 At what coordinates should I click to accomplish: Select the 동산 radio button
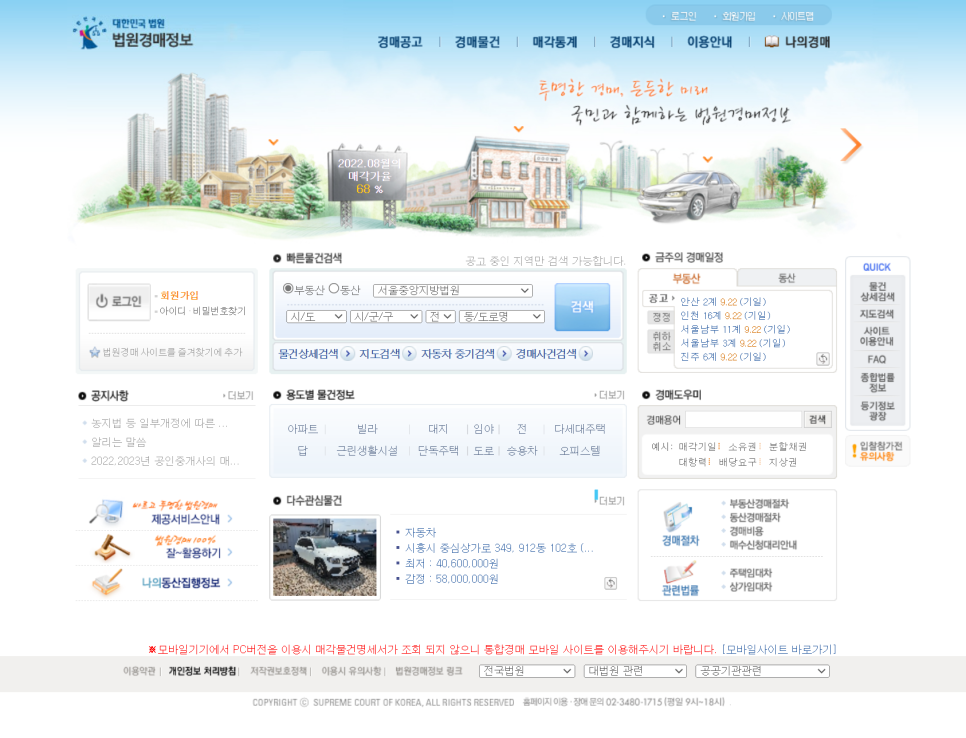click(x=334, y=289)
